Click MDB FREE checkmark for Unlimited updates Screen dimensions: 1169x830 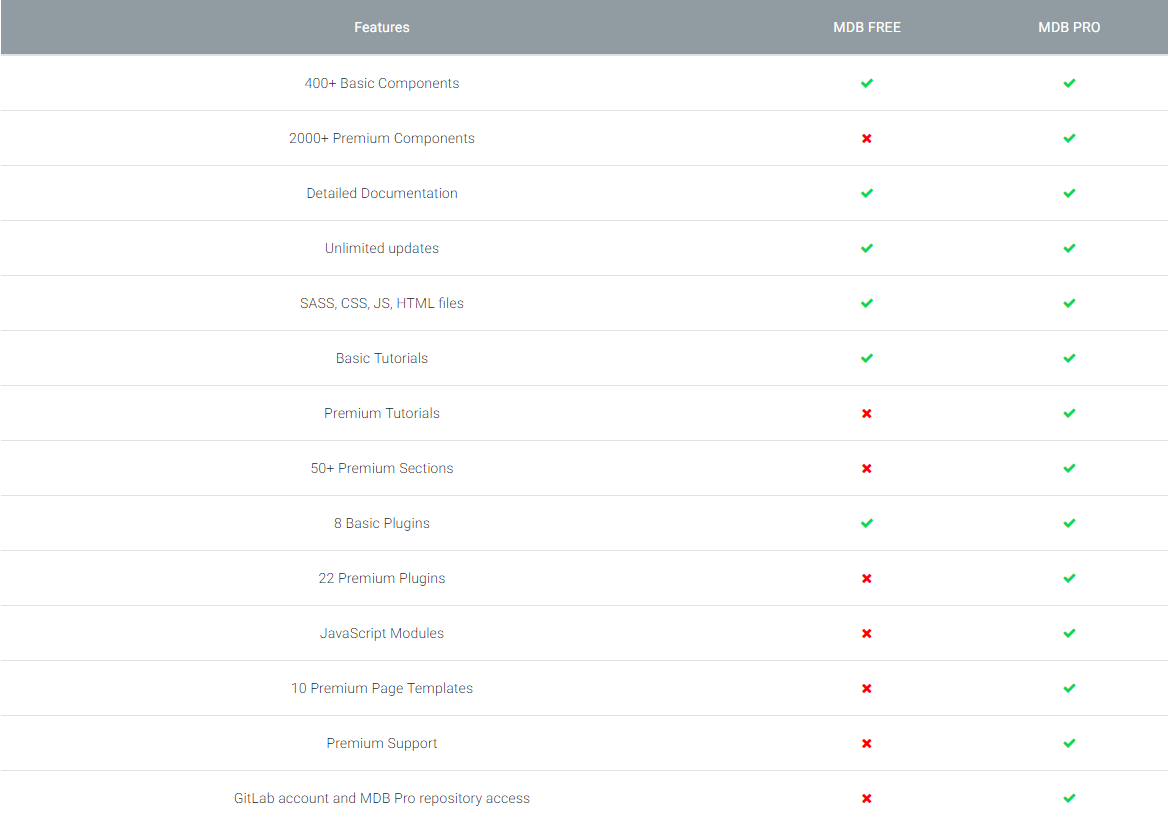point(867,248)
